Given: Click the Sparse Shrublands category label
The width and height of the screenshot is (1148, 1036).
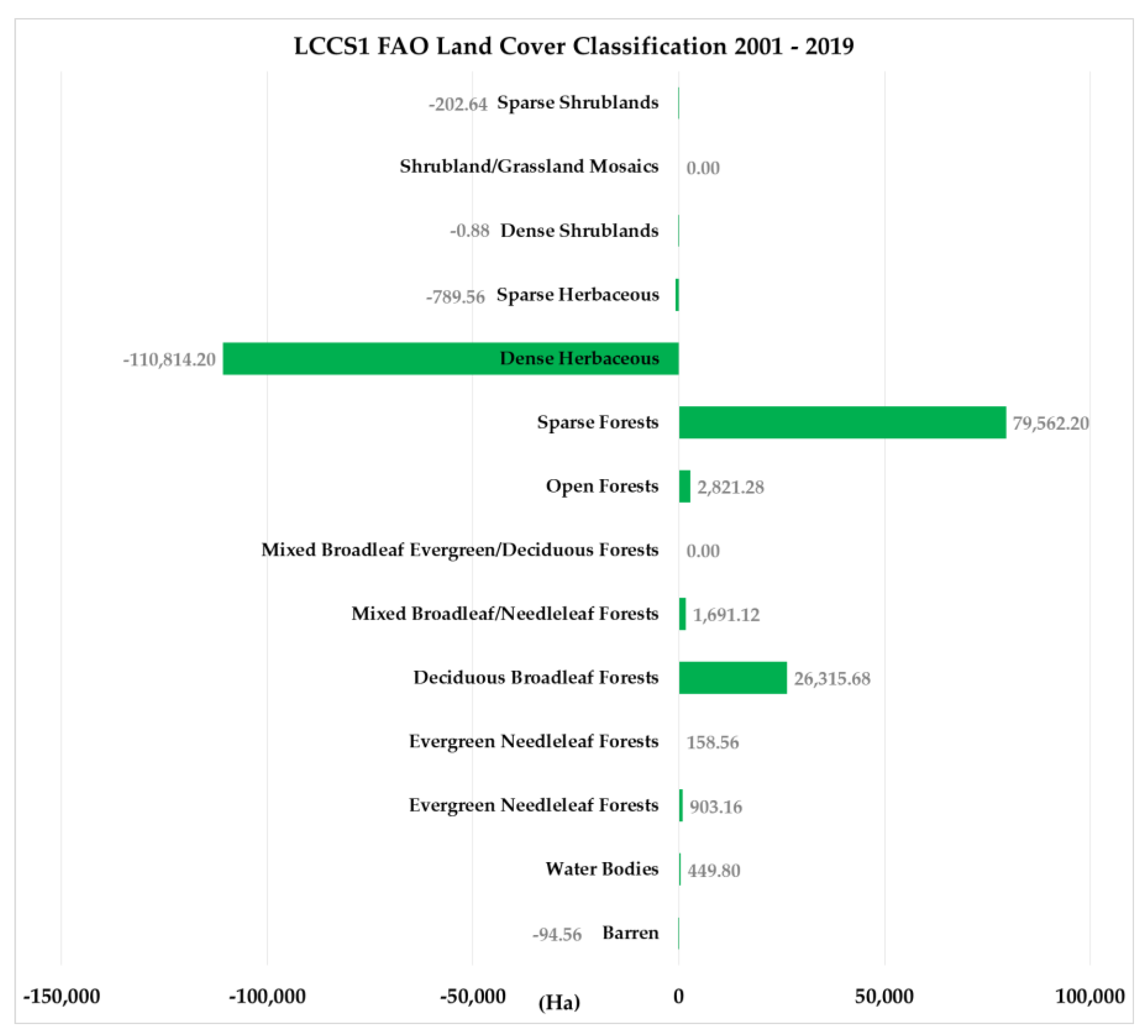Looking at the screenshot, I should coord(577,102).
